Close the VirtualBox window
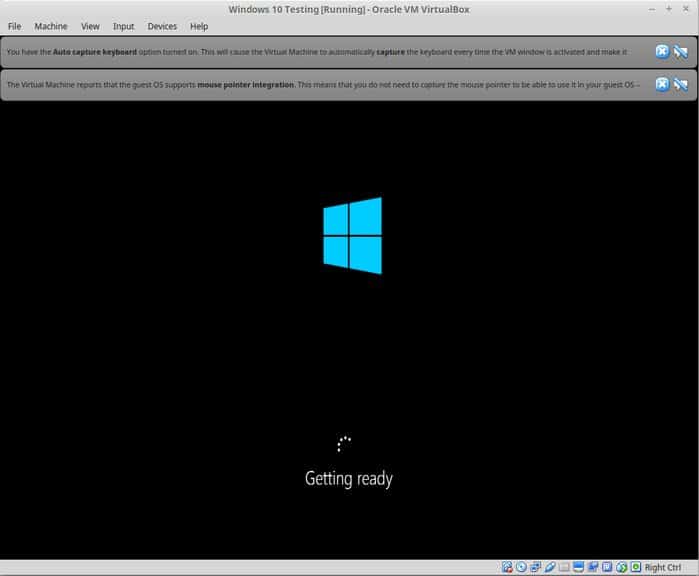 686,9
